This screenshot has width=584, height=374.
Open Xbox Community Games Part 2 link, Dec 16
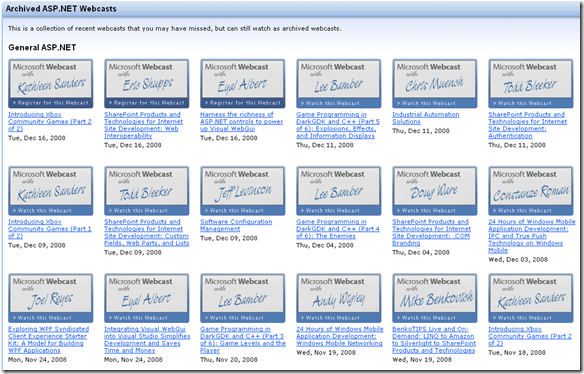point(50,121)
